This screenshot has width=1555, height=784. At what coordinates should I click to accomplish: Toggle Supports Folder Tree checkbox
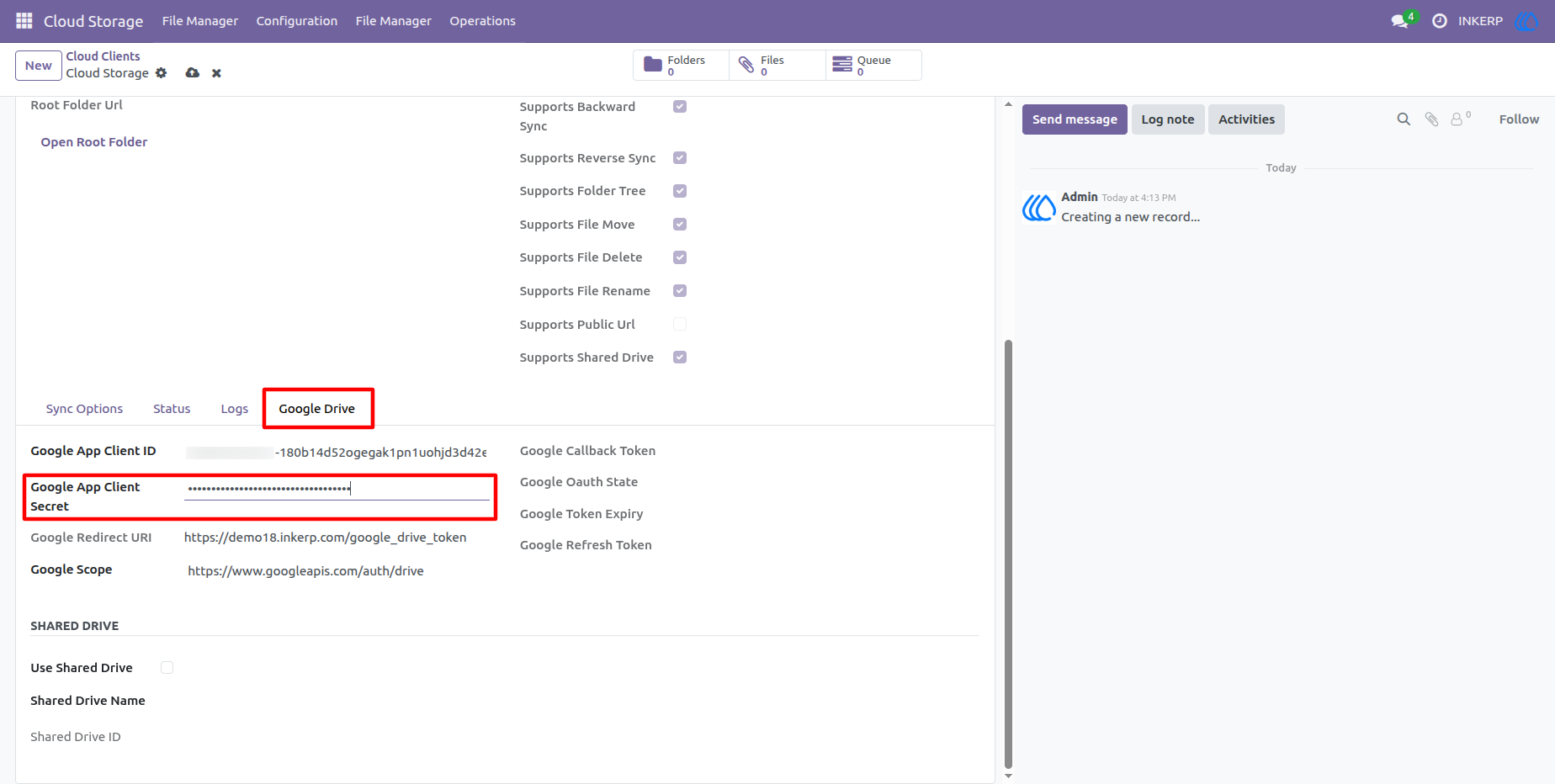coord(680,191)
